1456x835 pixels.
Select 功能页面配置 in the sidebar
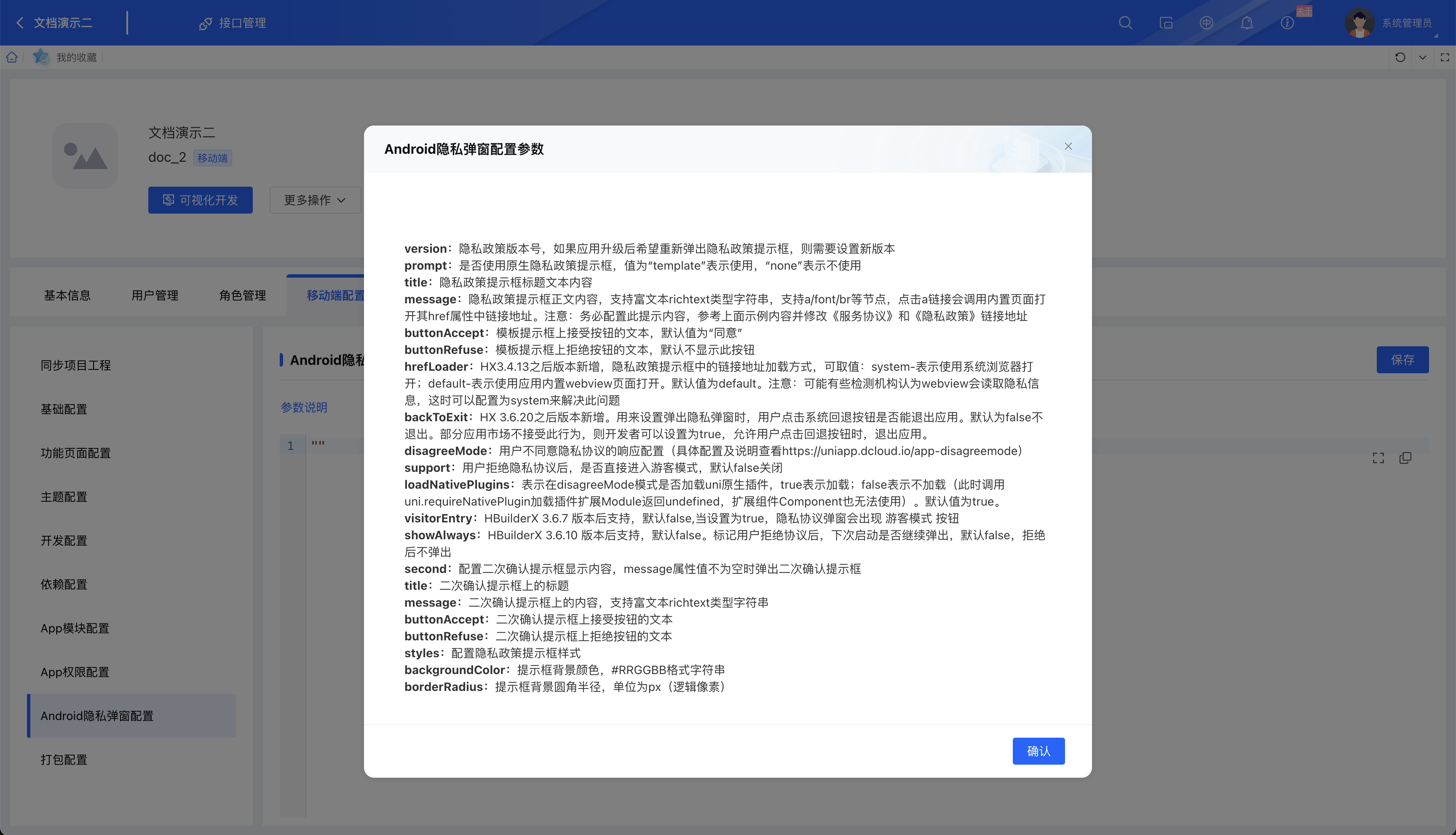131,453
